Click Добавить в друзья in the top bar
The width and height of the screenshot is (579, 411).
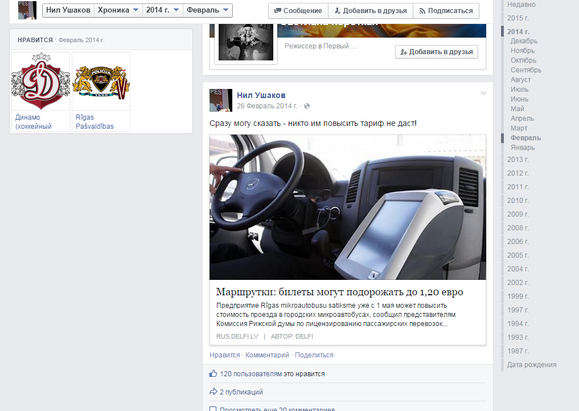[x=371, y=11]
